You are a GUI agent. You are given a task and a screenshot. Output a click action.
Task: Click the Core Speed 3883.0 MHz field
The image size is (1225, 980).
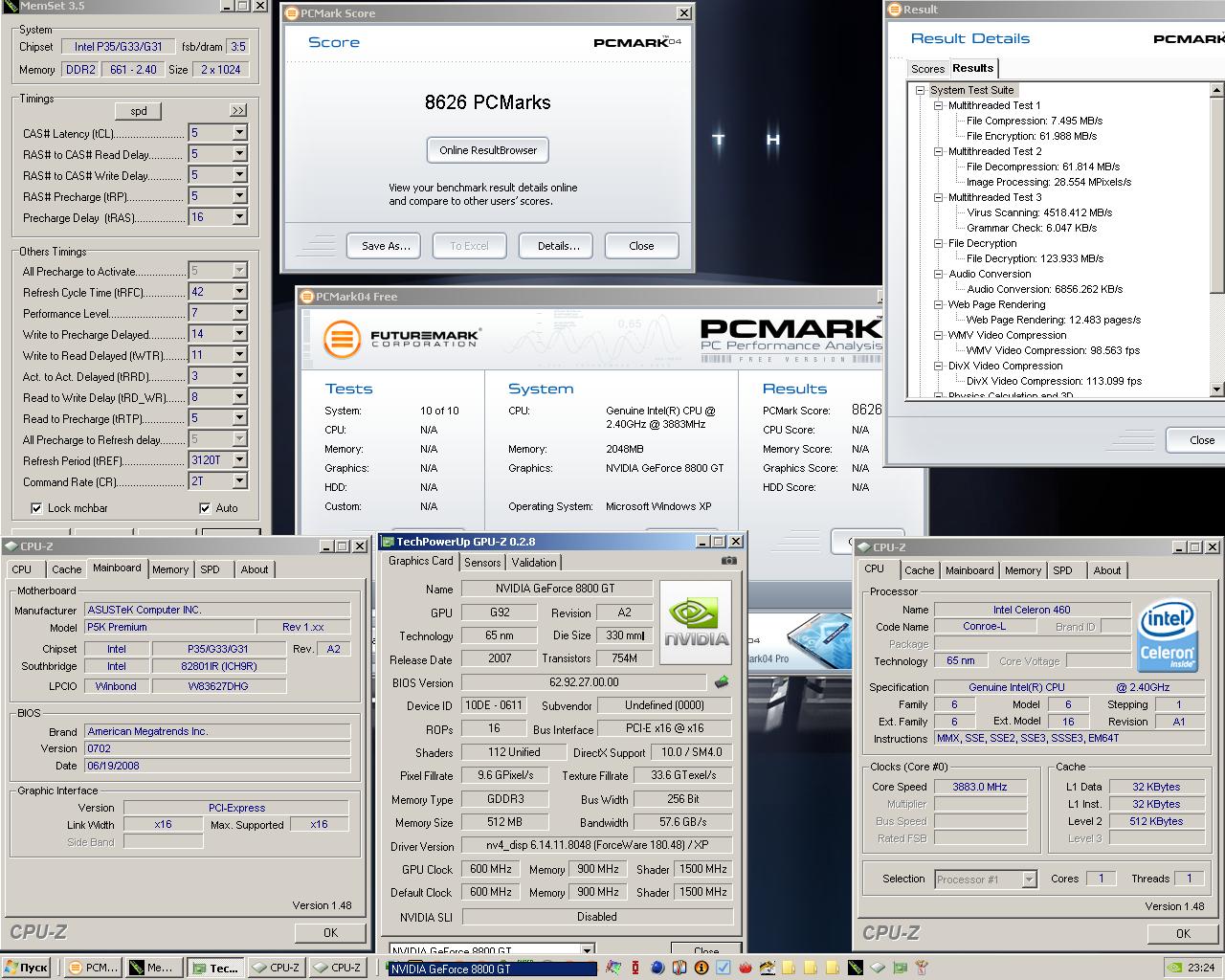[x=980, y=787]
